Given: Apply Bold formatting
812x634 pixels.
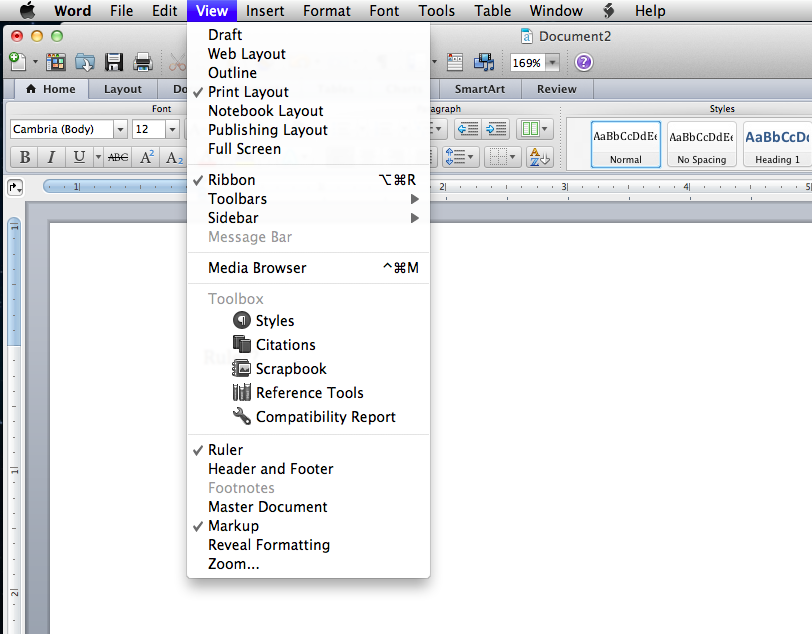Looking at the screenshot, I should pyautogui.click(x=24, y=157).
